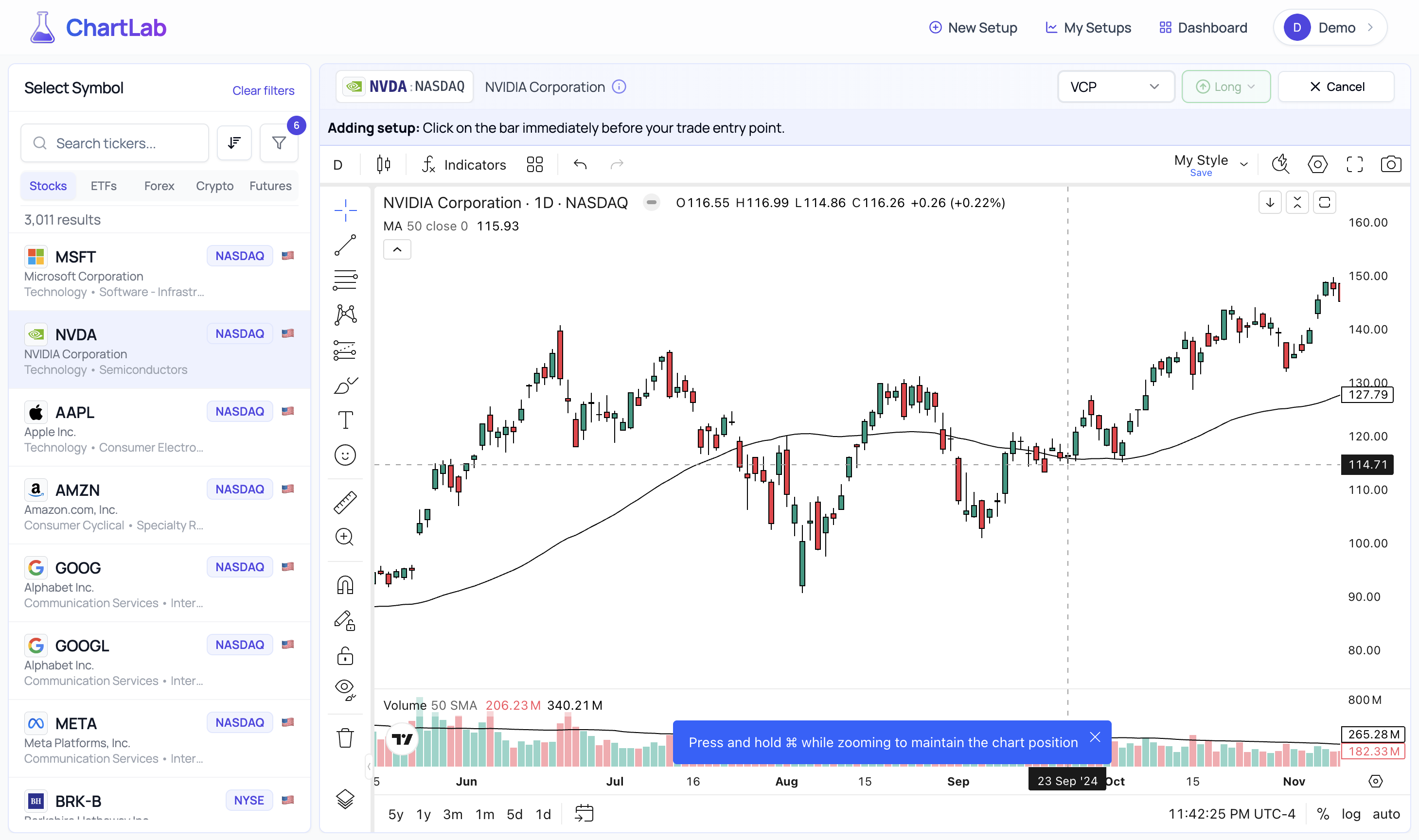The width and height of the screenshot is (1419, 840).
Task: Select the AAPL Apple Inc. row
Action: click(x=160, y=428)
